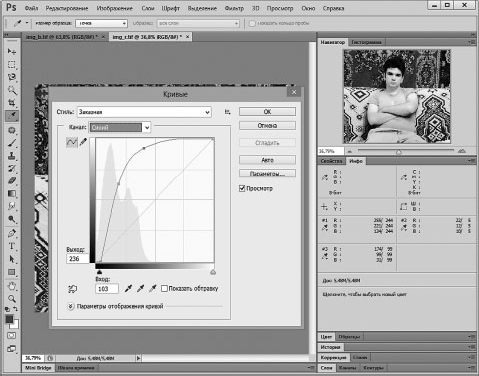Click the on-image adjustment hand icon
This screenshot has width=479, height=376.
(x=72, y=289)
